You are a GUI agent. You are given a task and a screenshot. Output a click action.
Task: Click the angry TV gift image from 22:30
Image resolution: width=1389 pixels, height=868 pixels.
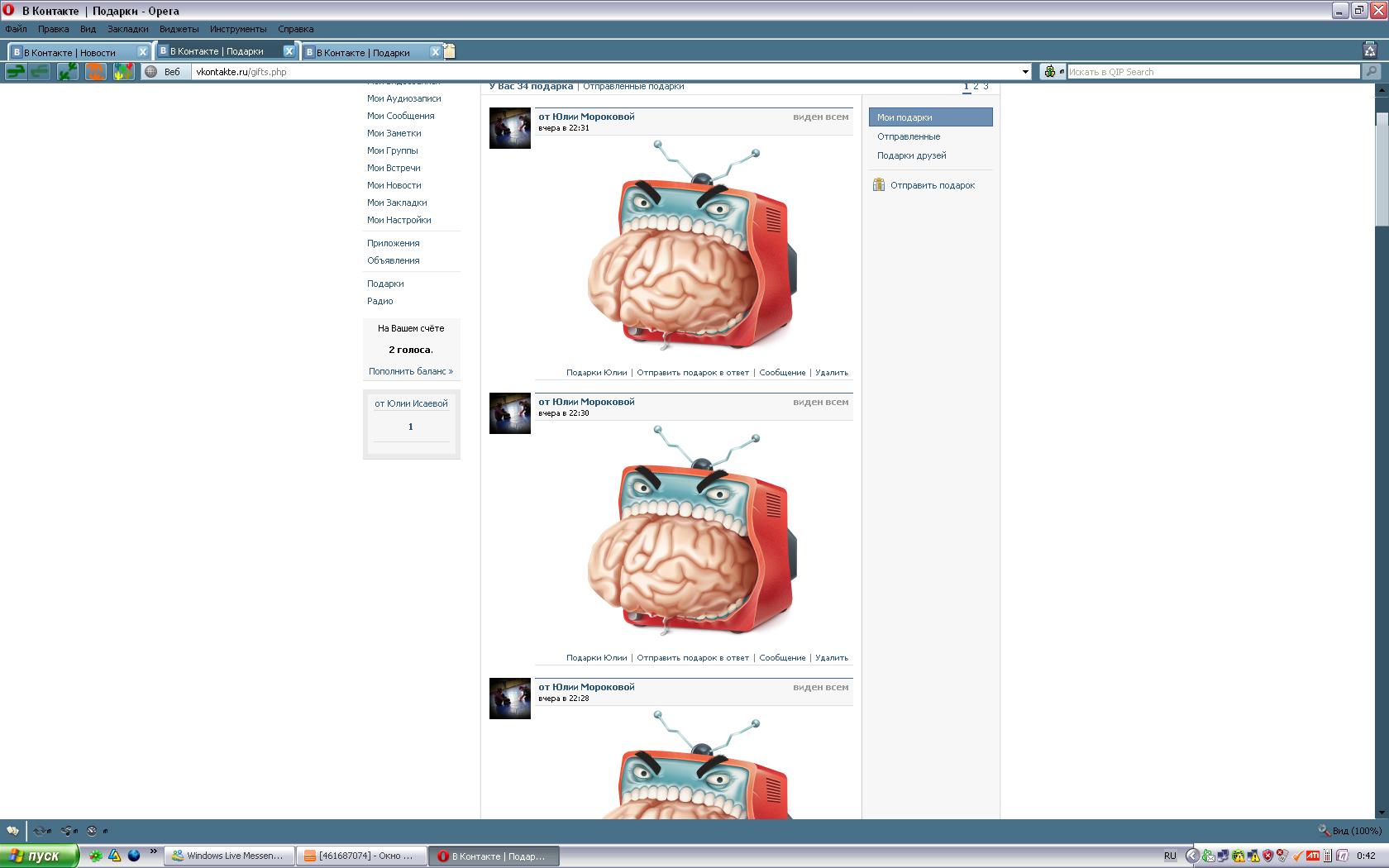693,532
